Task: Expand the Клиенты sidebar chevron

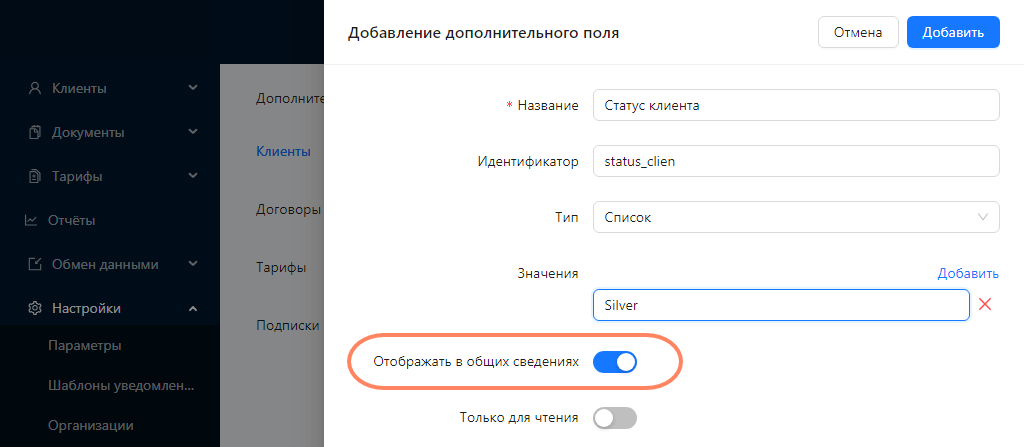Action: coord(193,88)
